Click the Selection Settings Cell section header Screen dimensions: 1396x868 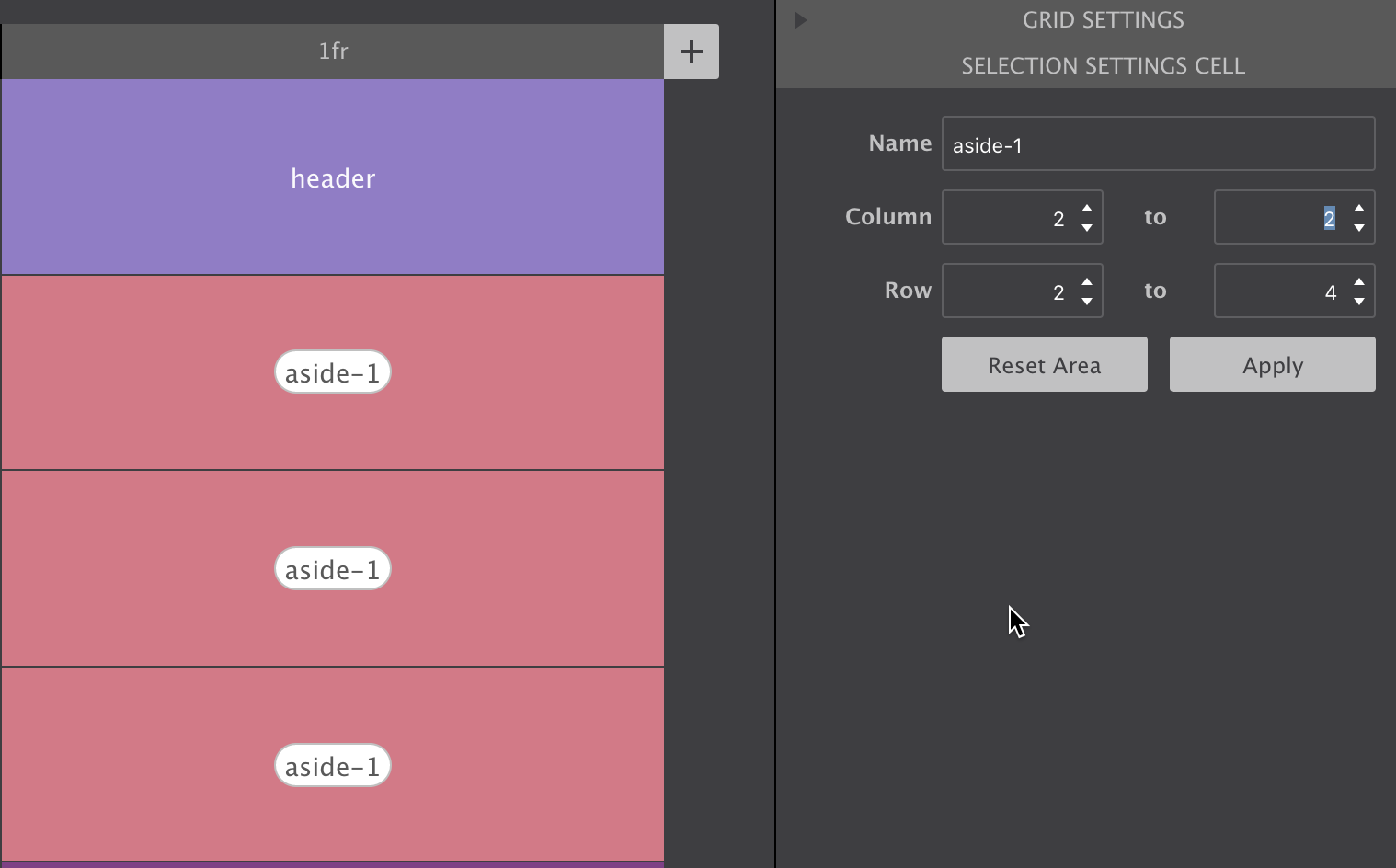click(x=1103, y=66)
